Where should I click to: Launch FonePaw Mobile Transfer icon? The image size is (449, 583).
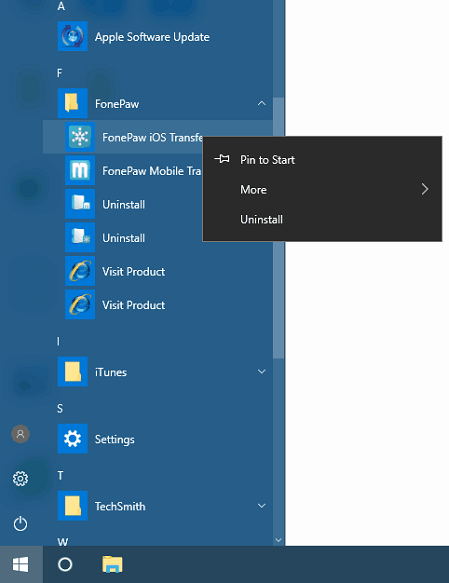click(80, 170)
